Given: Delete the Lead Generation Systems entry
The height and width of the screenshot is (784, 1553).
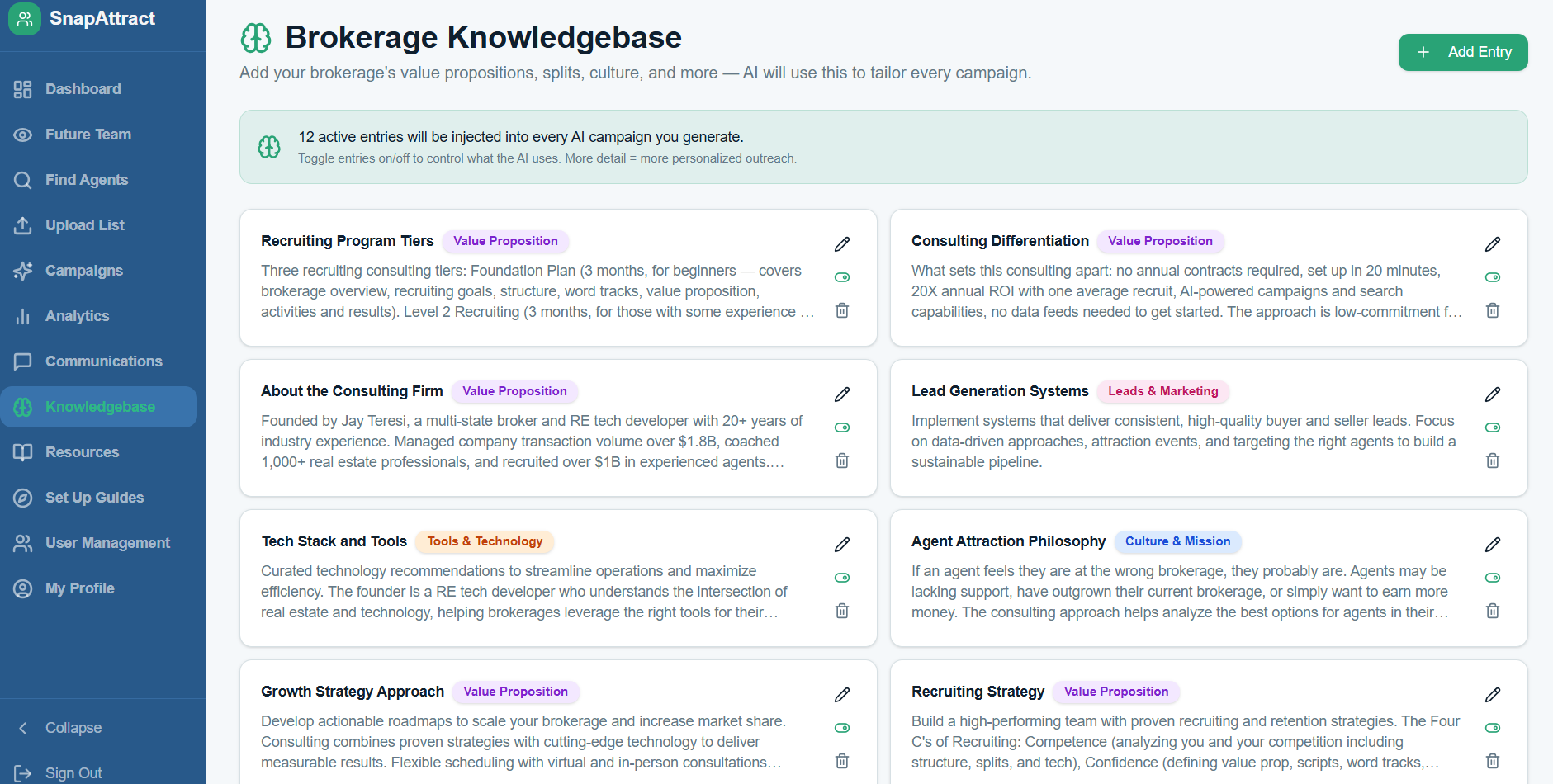Looking at the screenshot, I should click(x=1493, y=460).
